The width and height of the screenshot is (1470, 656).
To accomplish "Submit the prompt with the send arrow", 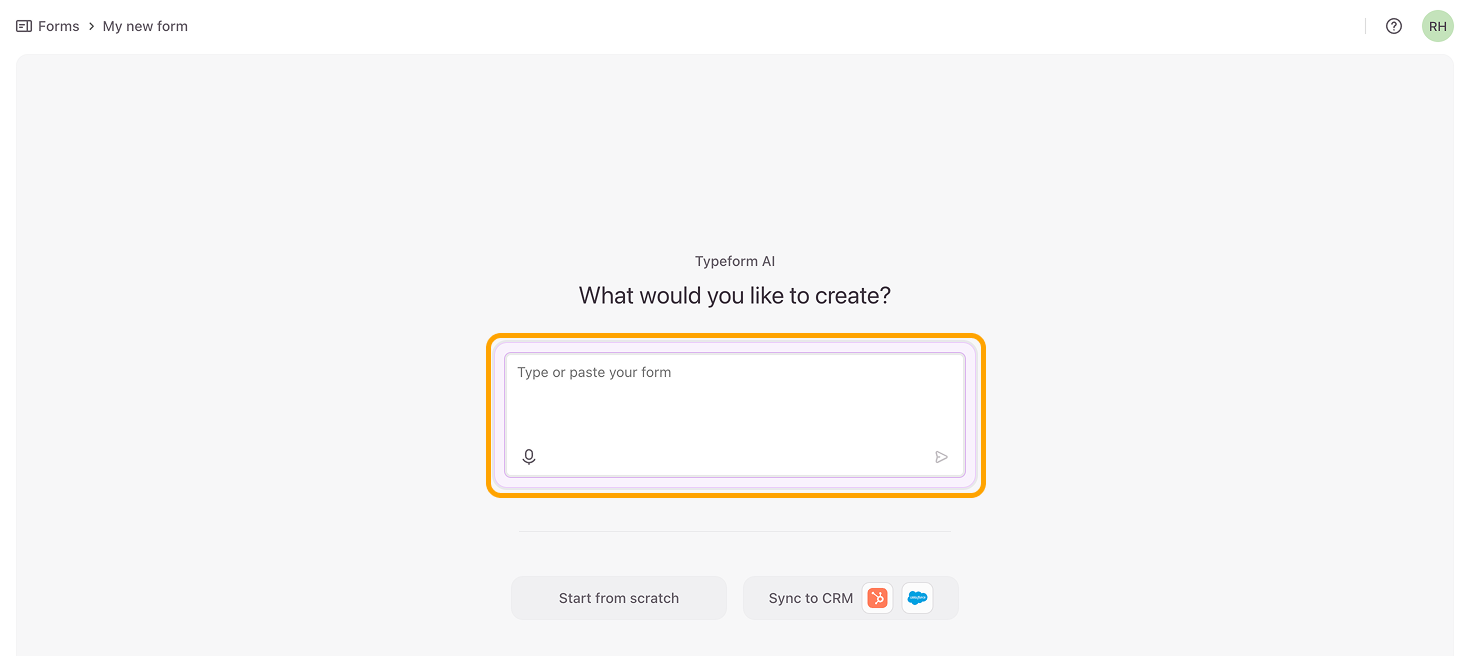I will pyautogui.click(x=941, y=457).
